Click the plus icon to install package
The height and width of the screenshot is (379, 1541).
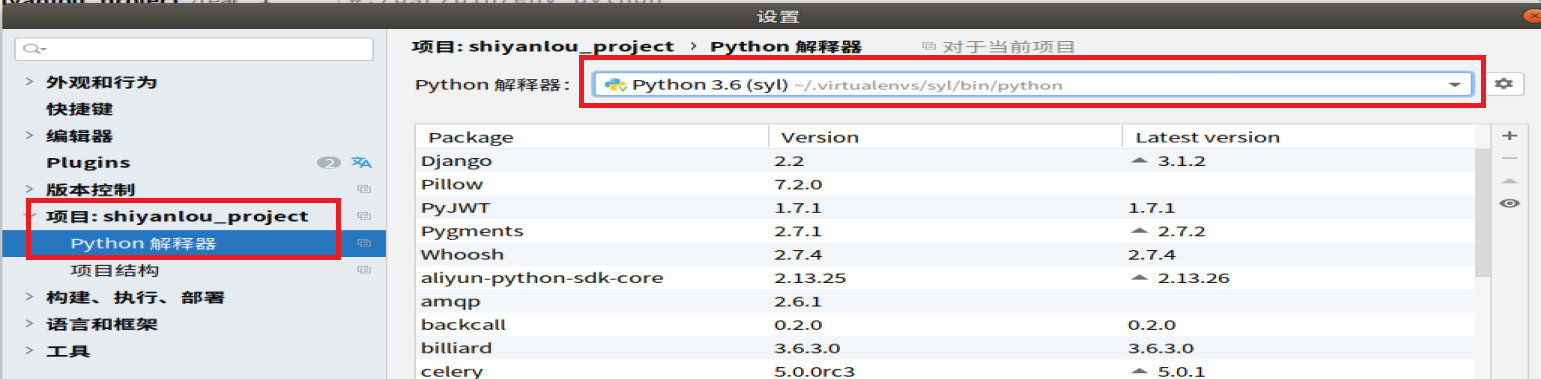click(x=1510, y=135)
